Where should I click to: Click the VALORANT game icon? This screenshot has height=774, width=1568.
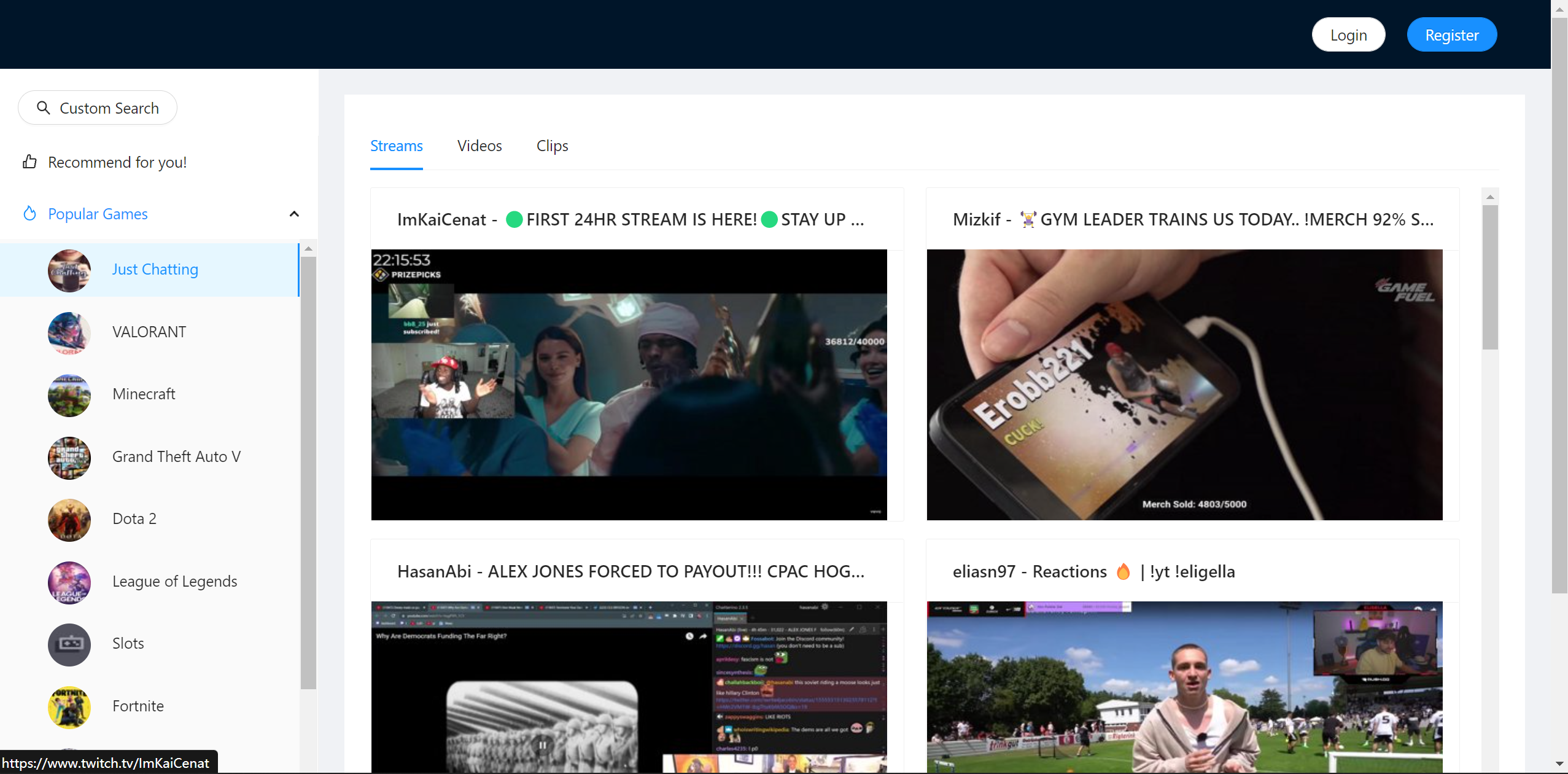point(69,333)
